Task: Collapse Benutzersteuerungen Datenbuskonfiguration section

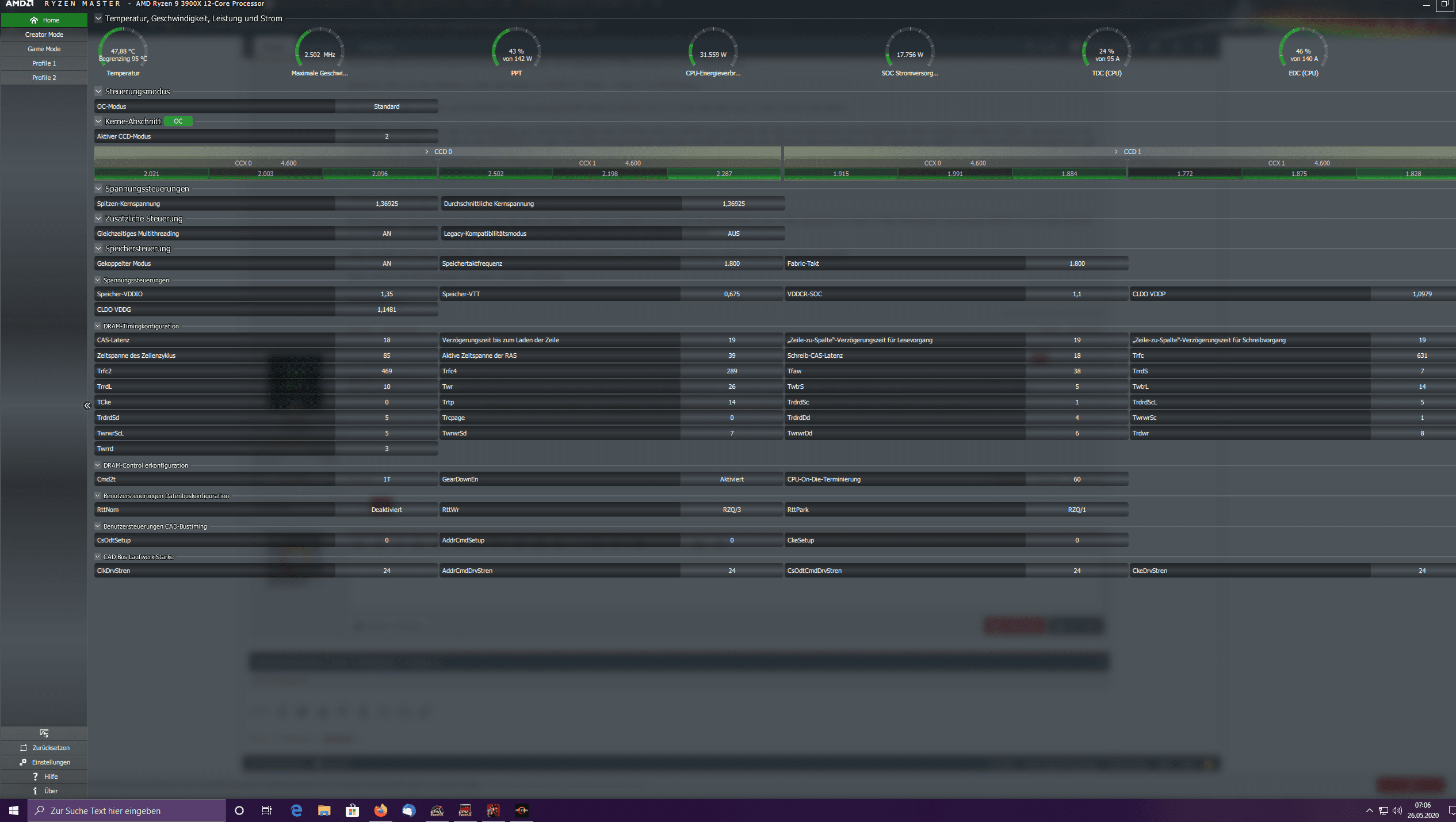Action: [x=98, y=496]
